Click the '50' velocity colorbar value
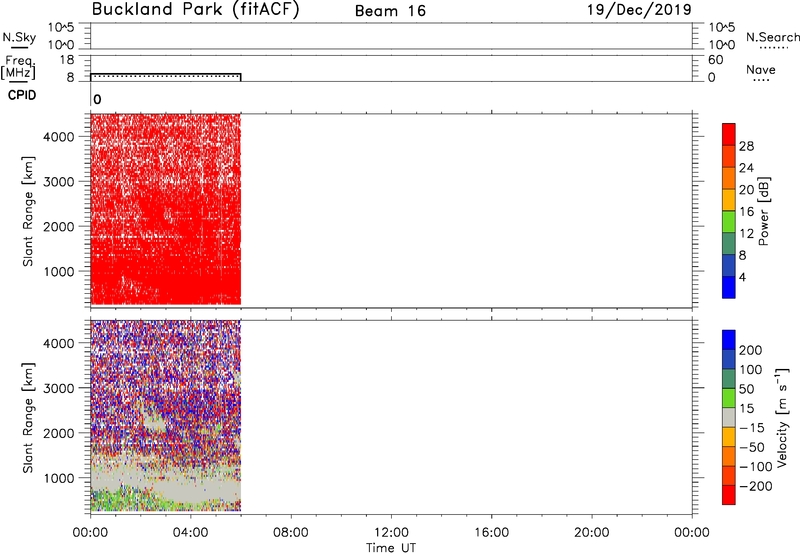This screenshot has height=554, width=800. click(x=746, y=389)
